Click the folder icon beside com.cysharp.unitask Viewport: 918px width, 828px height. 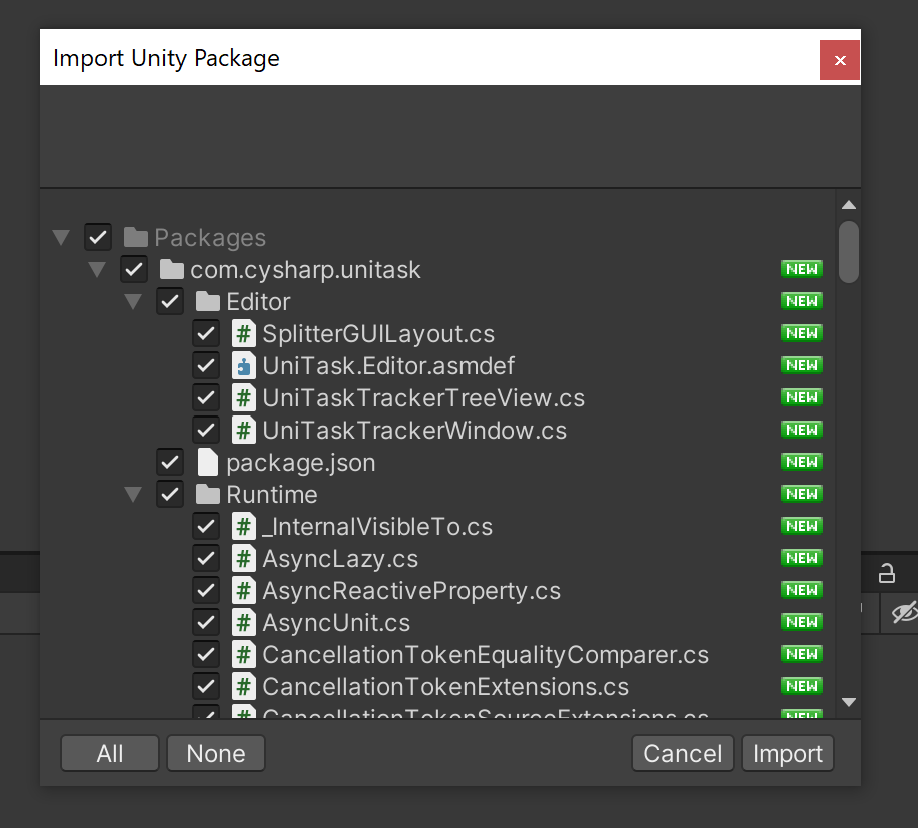[171, 269]
